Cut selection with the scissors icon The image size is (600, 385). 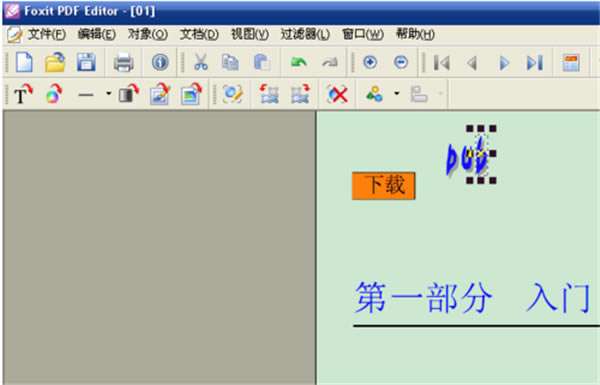[201, 62]
